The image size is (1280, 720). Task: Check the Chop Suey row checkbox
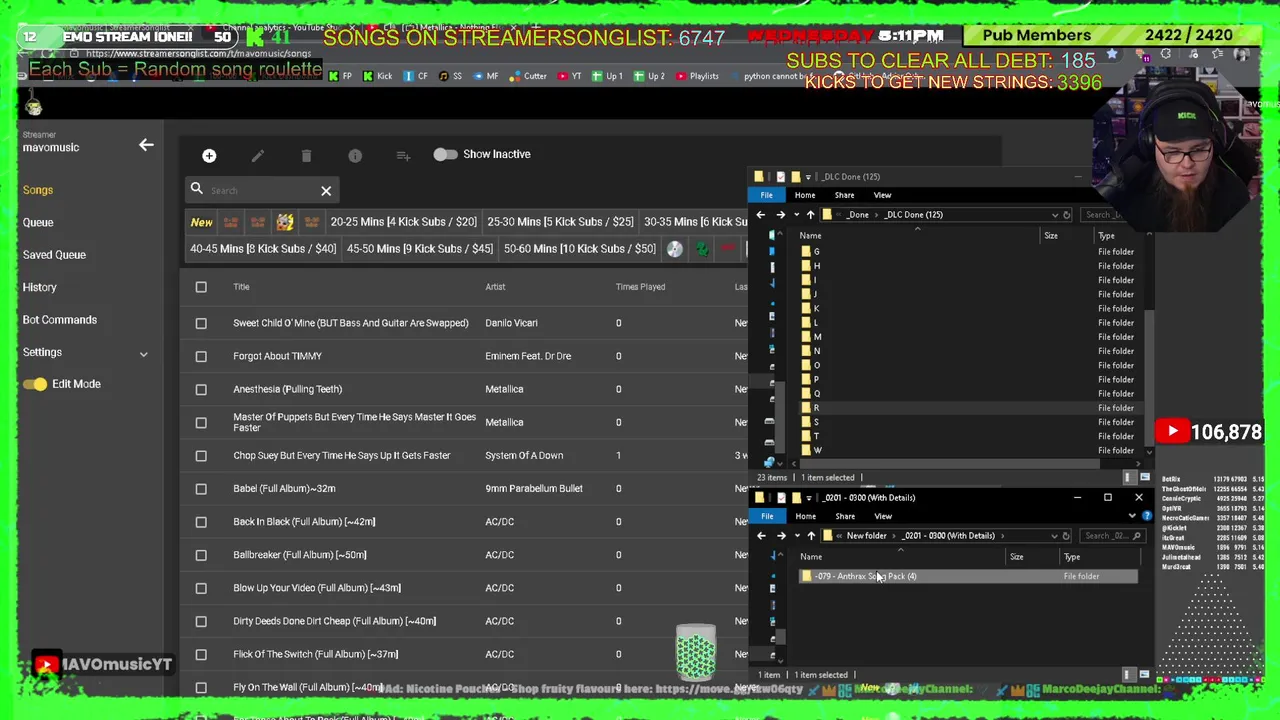coord(201,455)
